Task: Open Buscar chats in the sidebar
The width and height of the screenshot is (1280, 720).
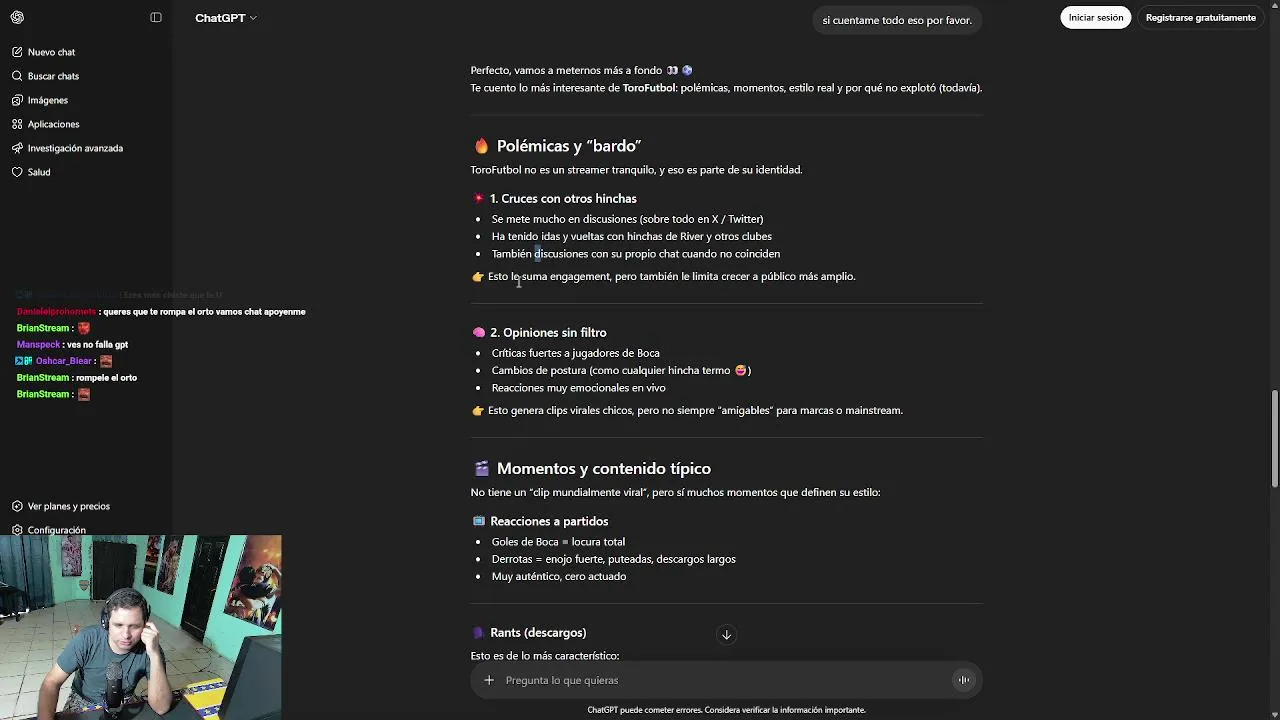Action: click(x=53, y=76)
